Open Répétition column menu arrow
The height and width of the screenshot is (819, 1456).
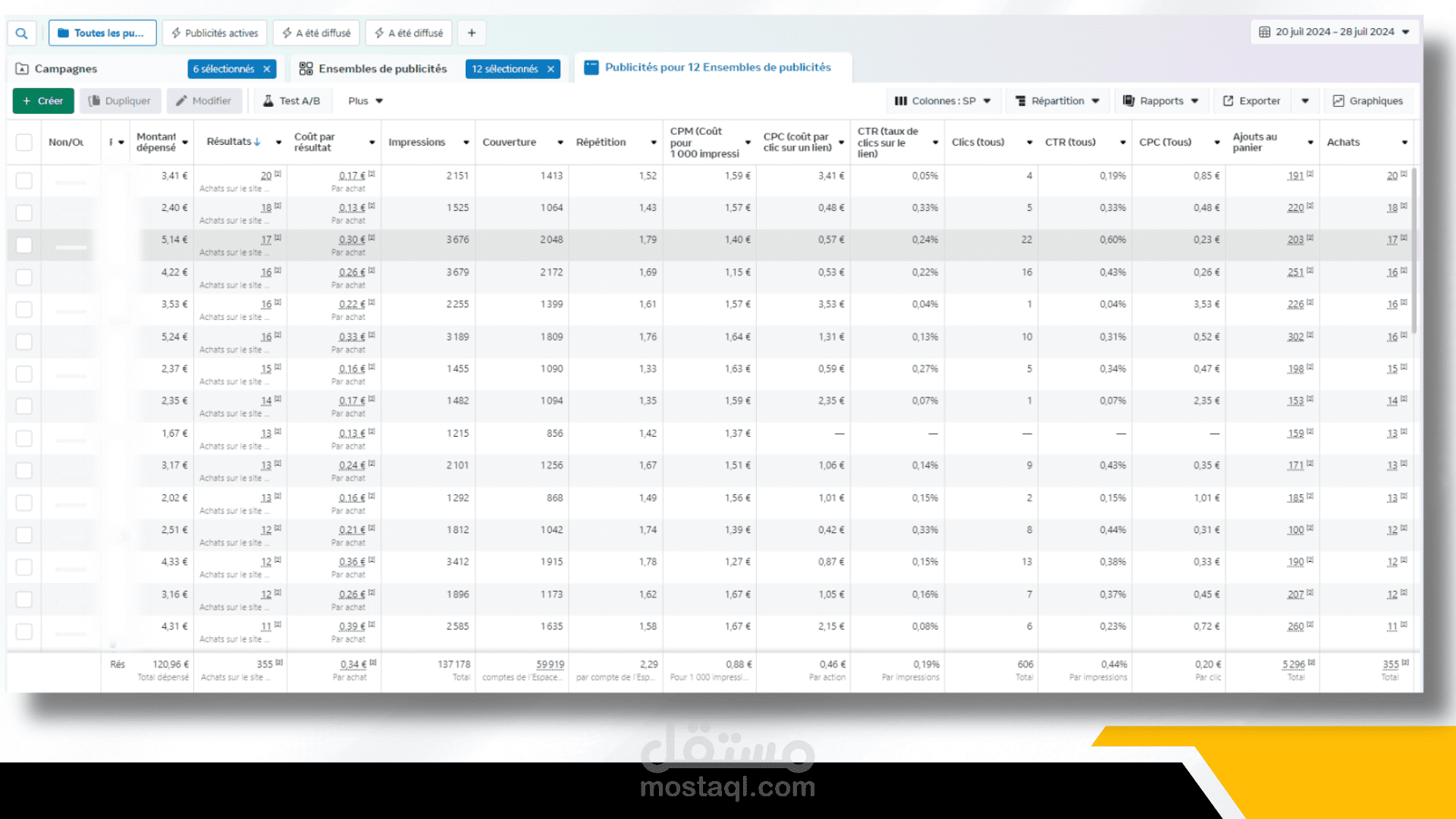[653, 143]
